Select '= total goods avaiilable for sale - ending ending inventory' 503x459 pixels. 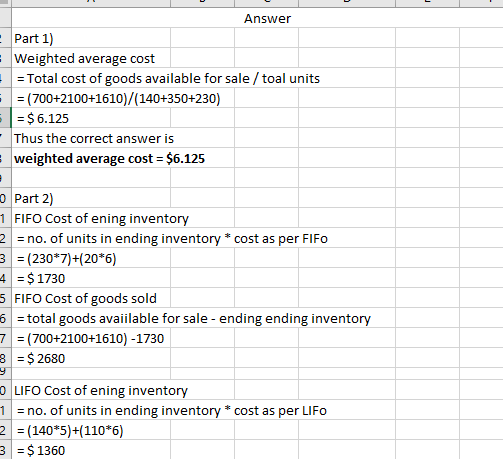194,318
